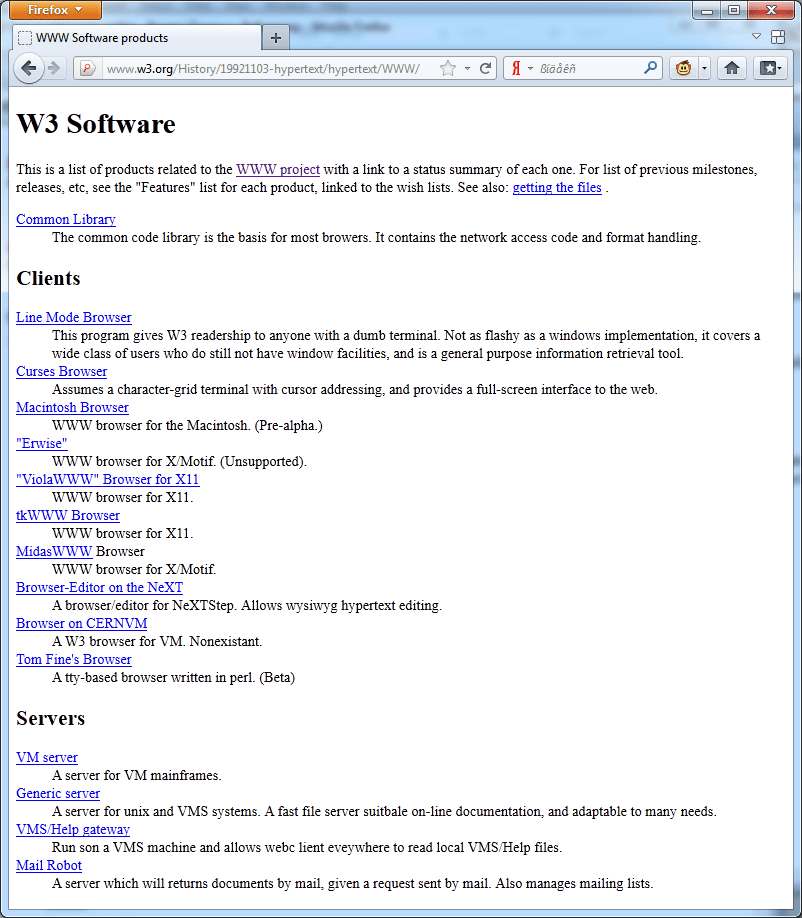
Task: Minimize the Firefox window
Action: pos(708,10)
